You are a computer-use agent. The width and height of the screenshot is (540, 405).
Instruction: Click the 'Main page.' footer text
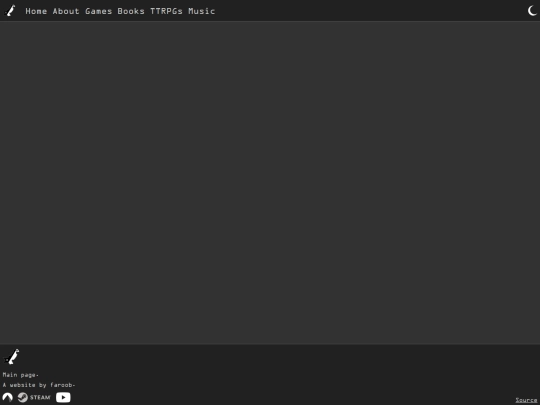pyautogui.click(x=21, y=375)
